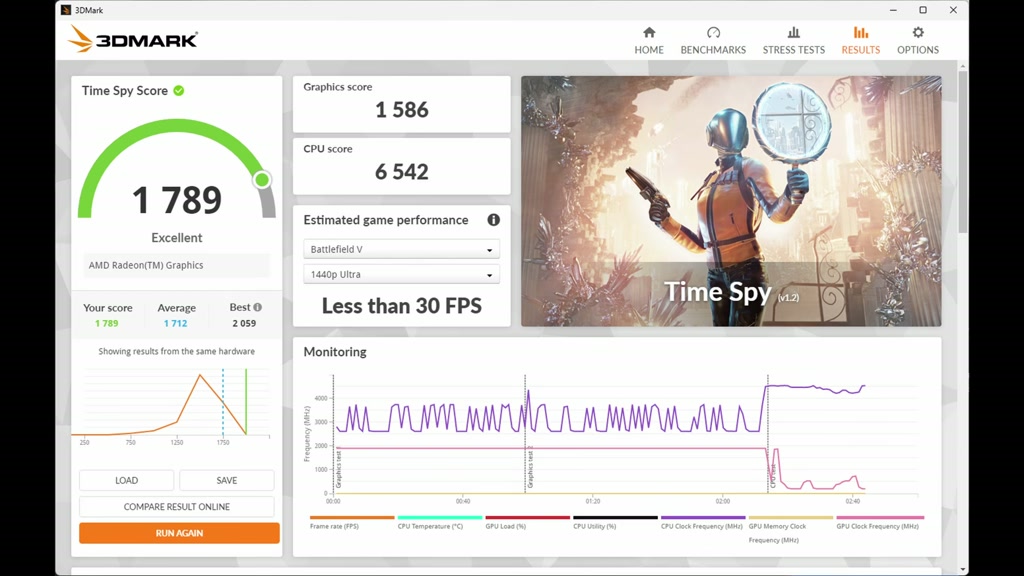Open Stress Tests chart icon
The image size is (1024, 576).
[793, 33]
